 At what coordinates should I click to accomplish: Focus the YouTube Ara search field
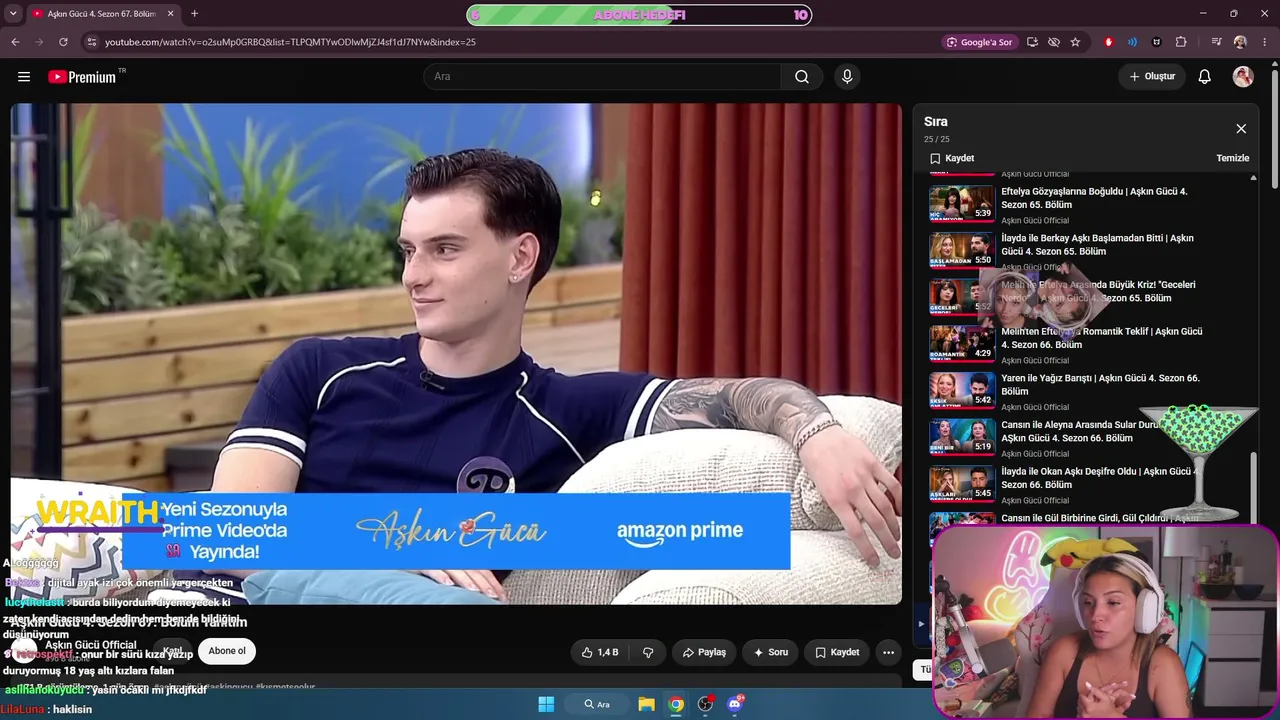(x=603, y=77)
